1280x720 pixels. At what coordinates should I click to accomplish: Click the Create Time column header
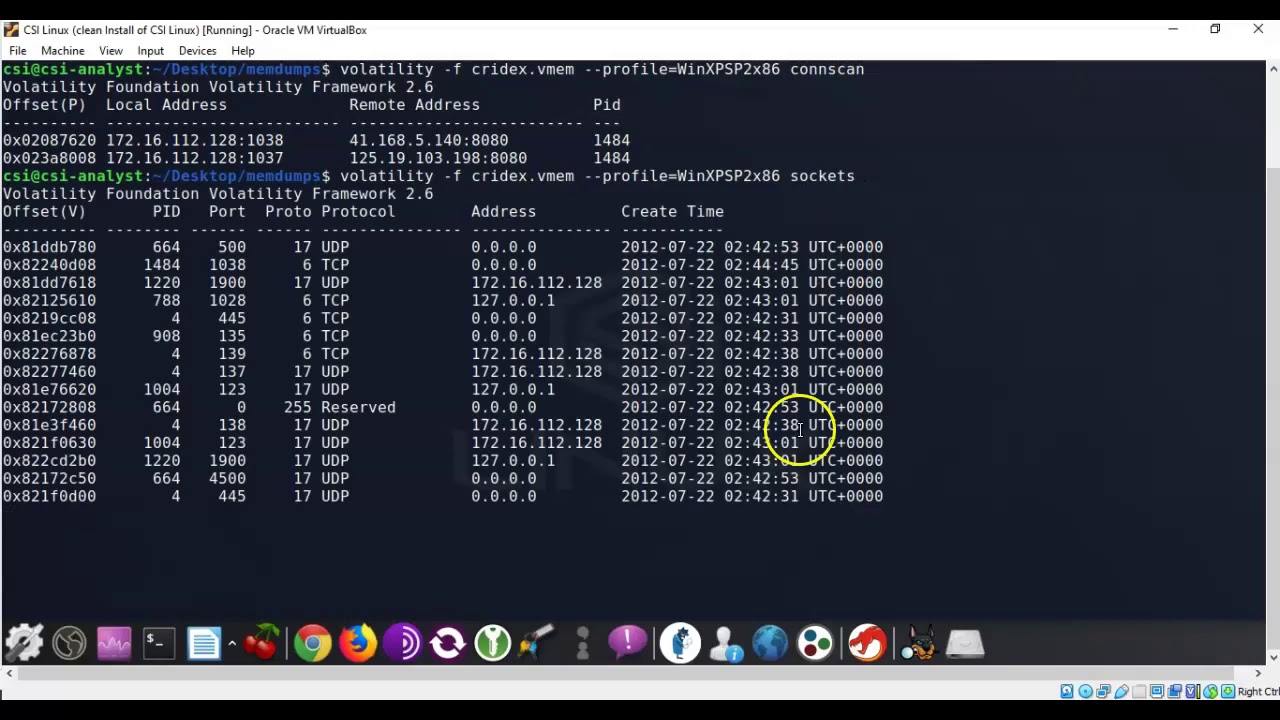click(672, 211)
